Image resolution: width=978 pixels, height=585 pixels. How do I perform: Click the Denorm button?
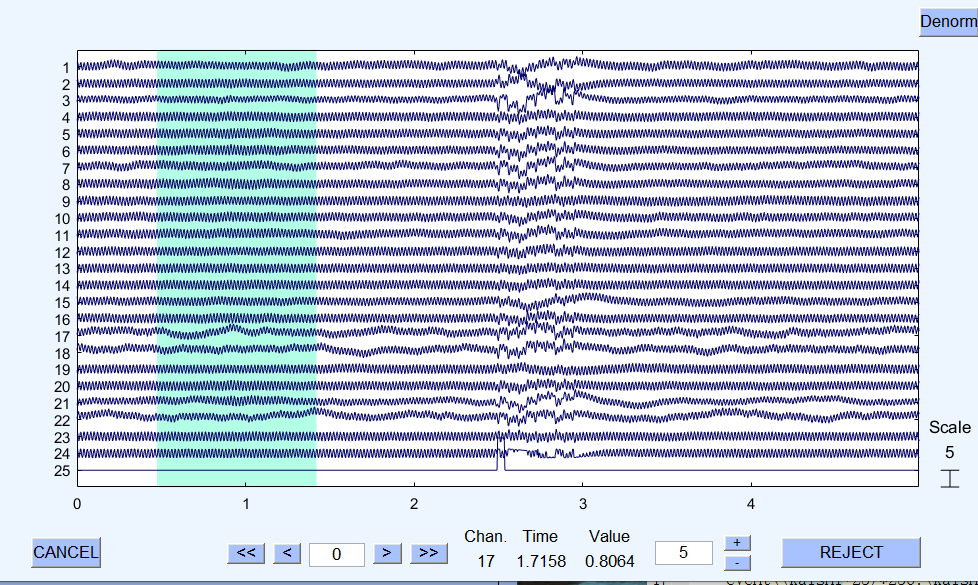(x=949, y=22)
